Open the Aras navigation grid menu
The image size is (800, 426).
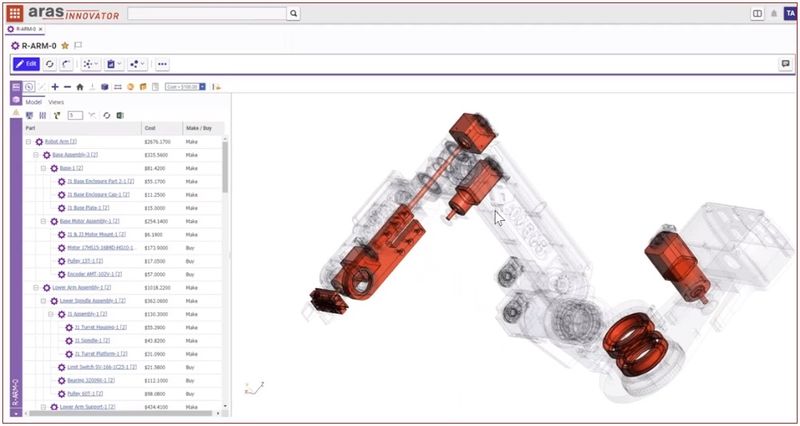point(15,14)
